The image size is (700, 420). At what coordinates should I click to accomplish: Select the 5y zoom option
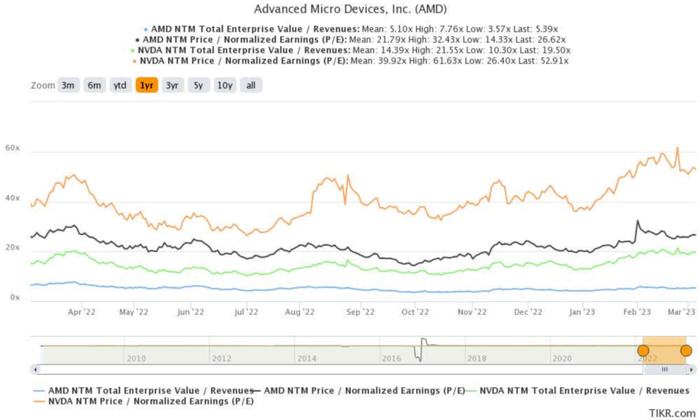(x=199, y=86)
